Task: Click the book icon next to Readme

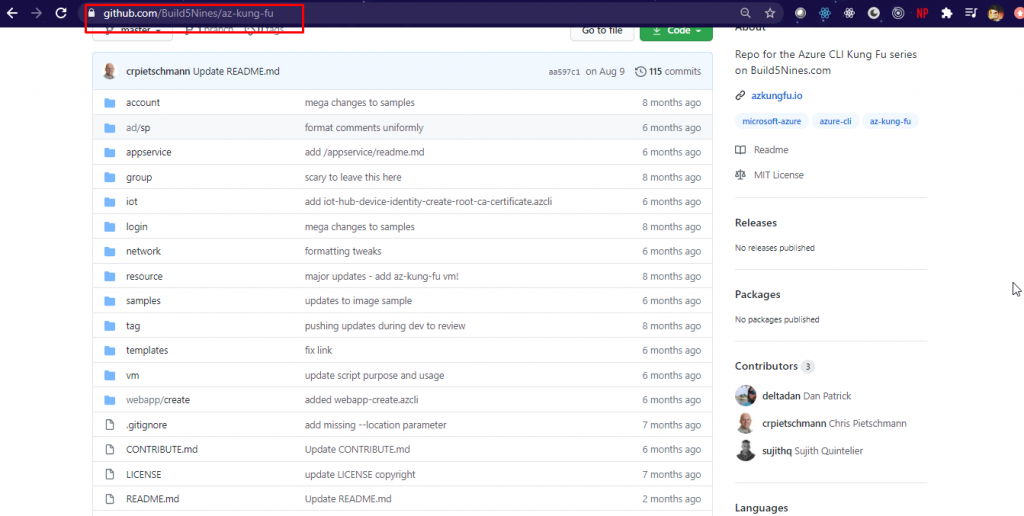Action: (741, 150)
